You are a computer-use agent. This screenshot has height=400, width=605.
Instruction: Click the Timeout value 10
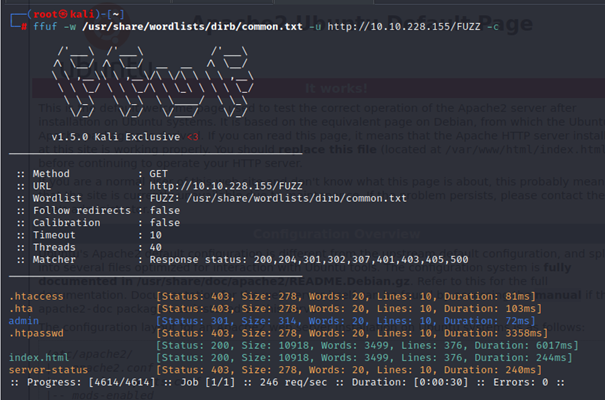[x=158, y=237]
